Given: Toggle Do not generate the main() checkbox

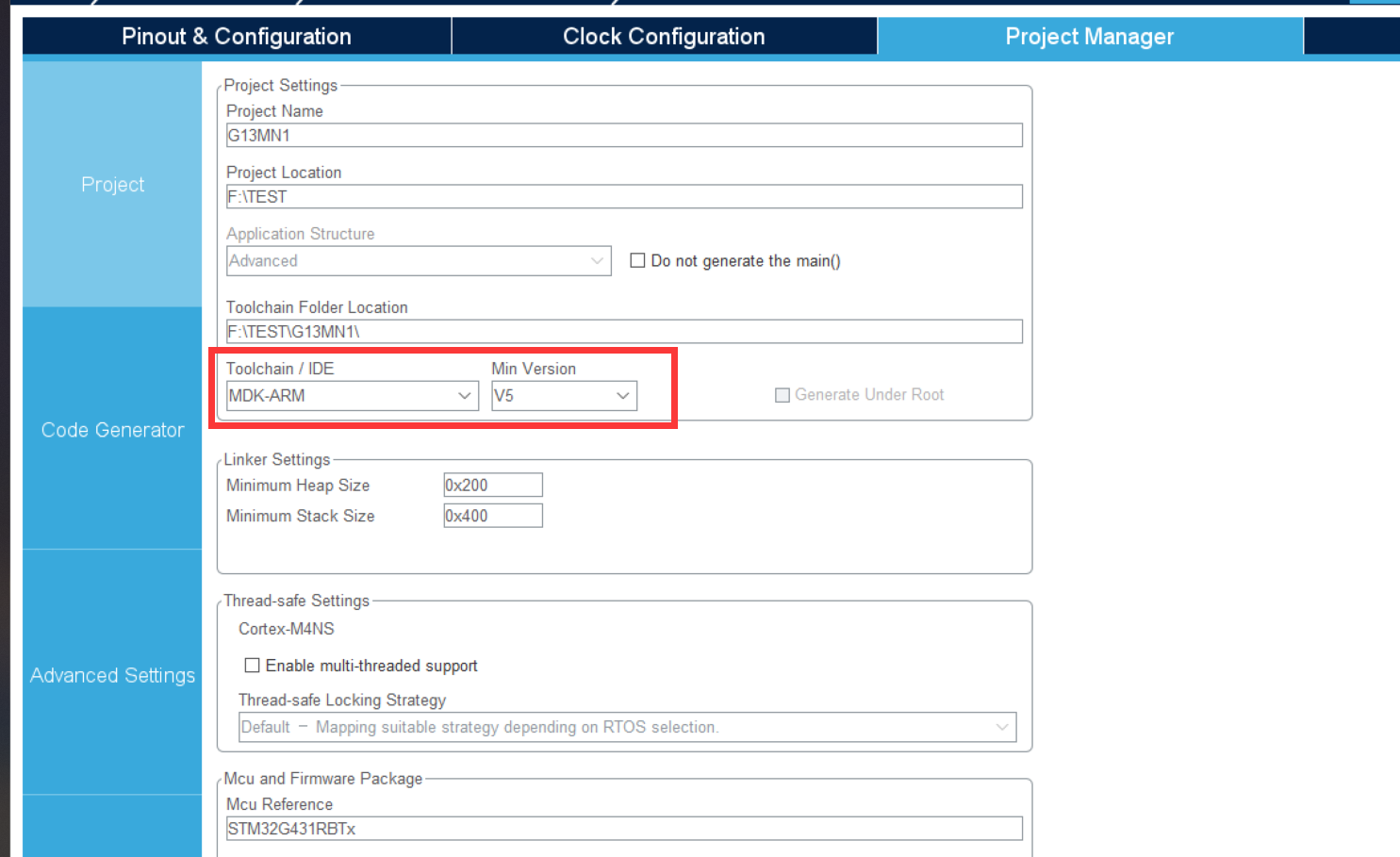Looking at the screenshot, I should tap(637, 261).
